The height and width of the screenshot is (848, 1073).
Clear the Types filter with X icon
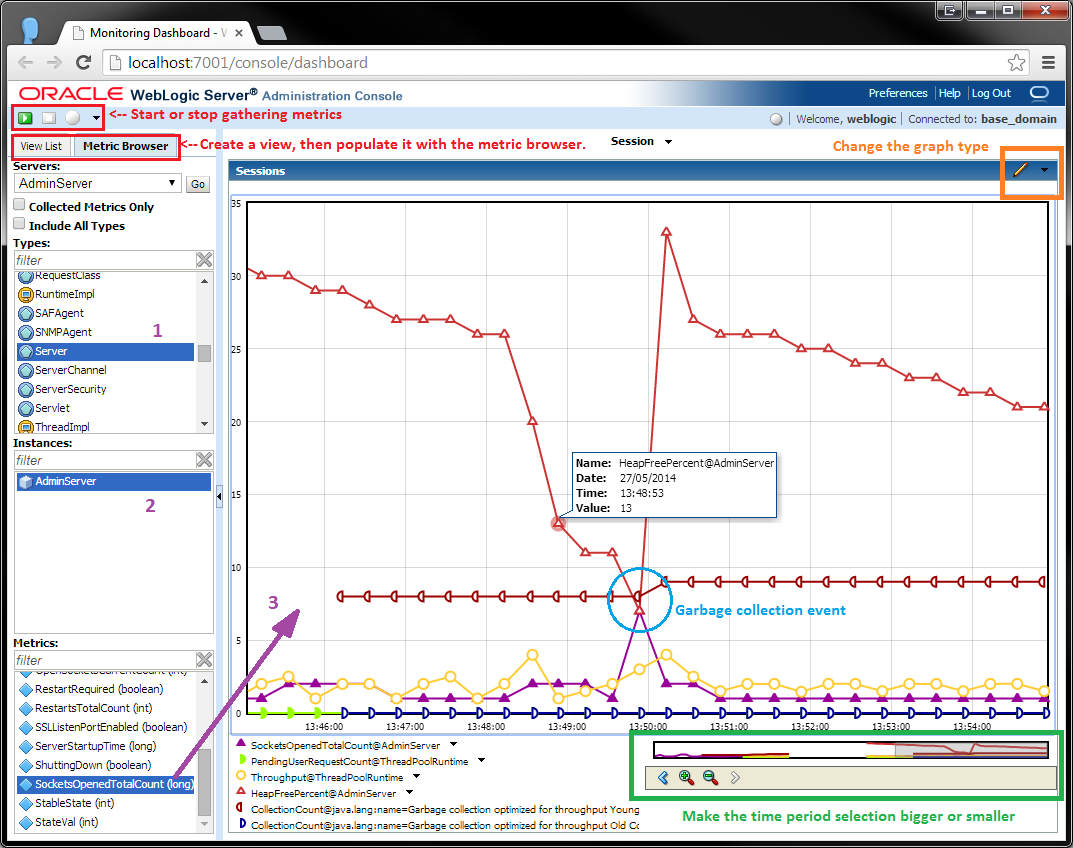[204, 260]
